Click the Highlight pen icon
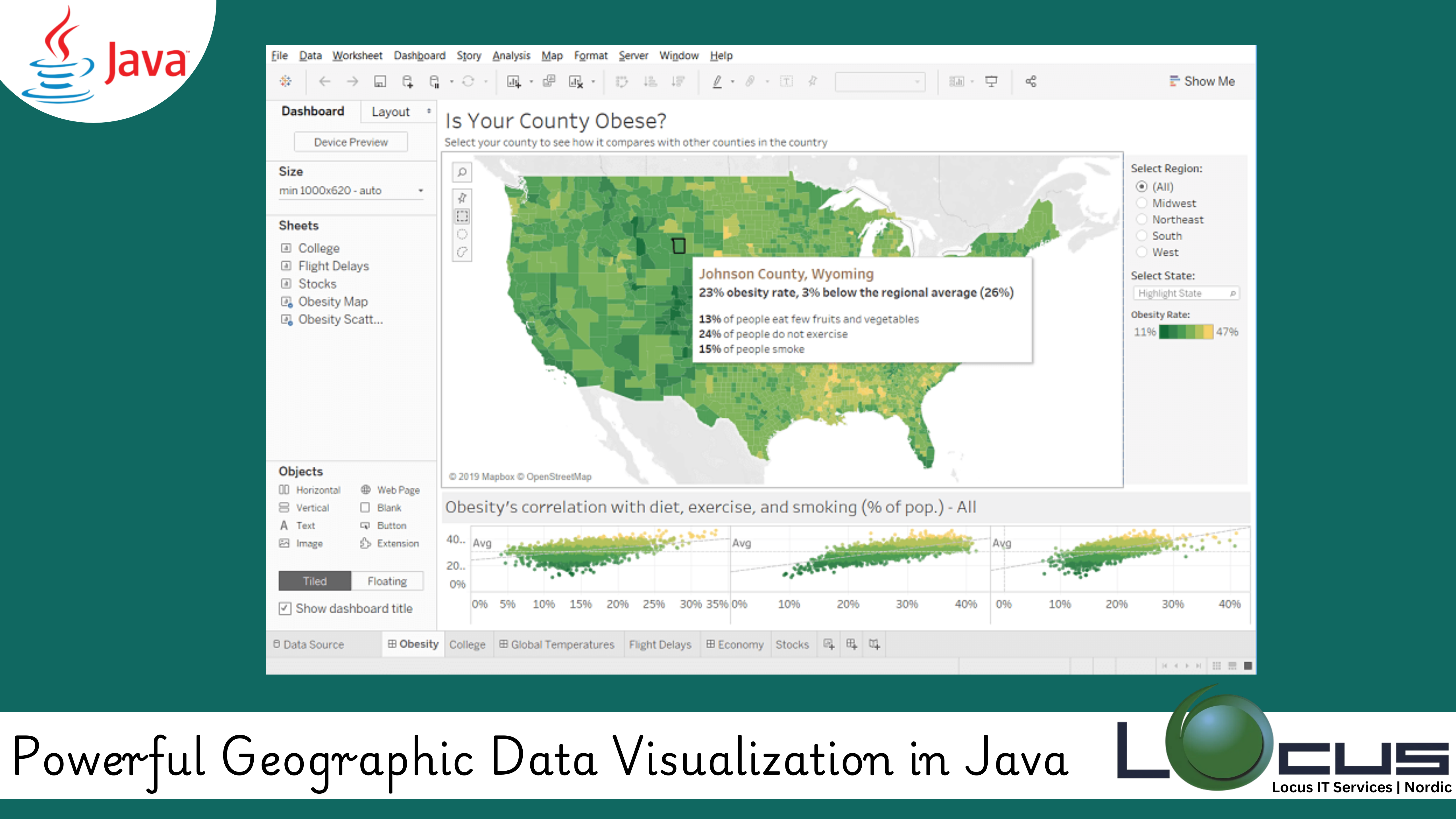The width and height of the screenshot is (1456, 819). (x=717, y=81)
